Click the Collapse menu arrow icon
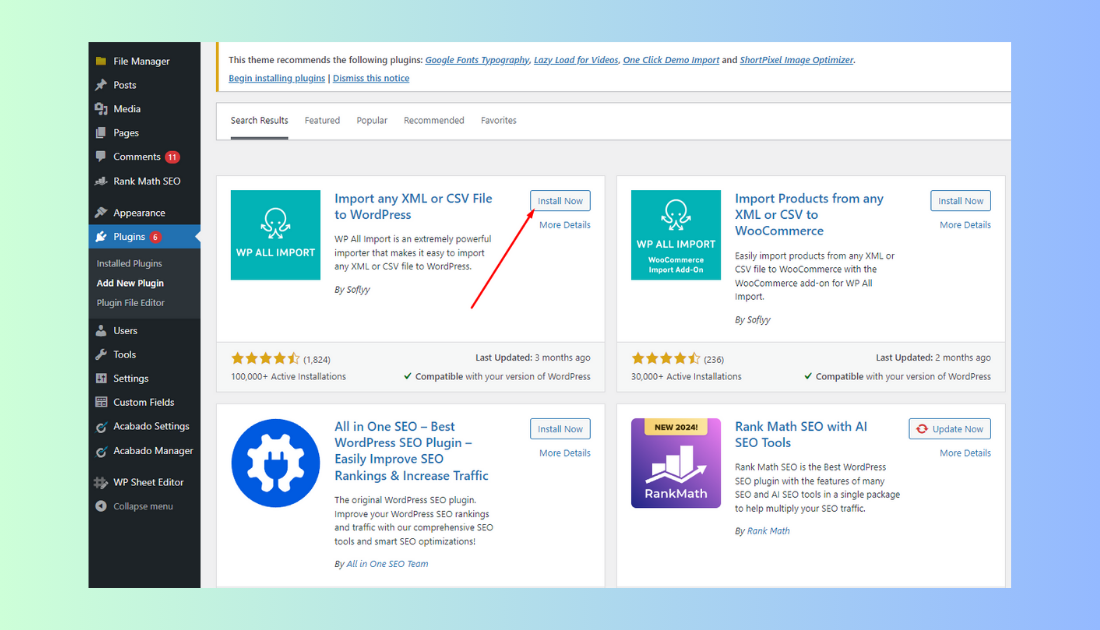Viewport: 1100px width, 630px height. [x=101, y=506]
